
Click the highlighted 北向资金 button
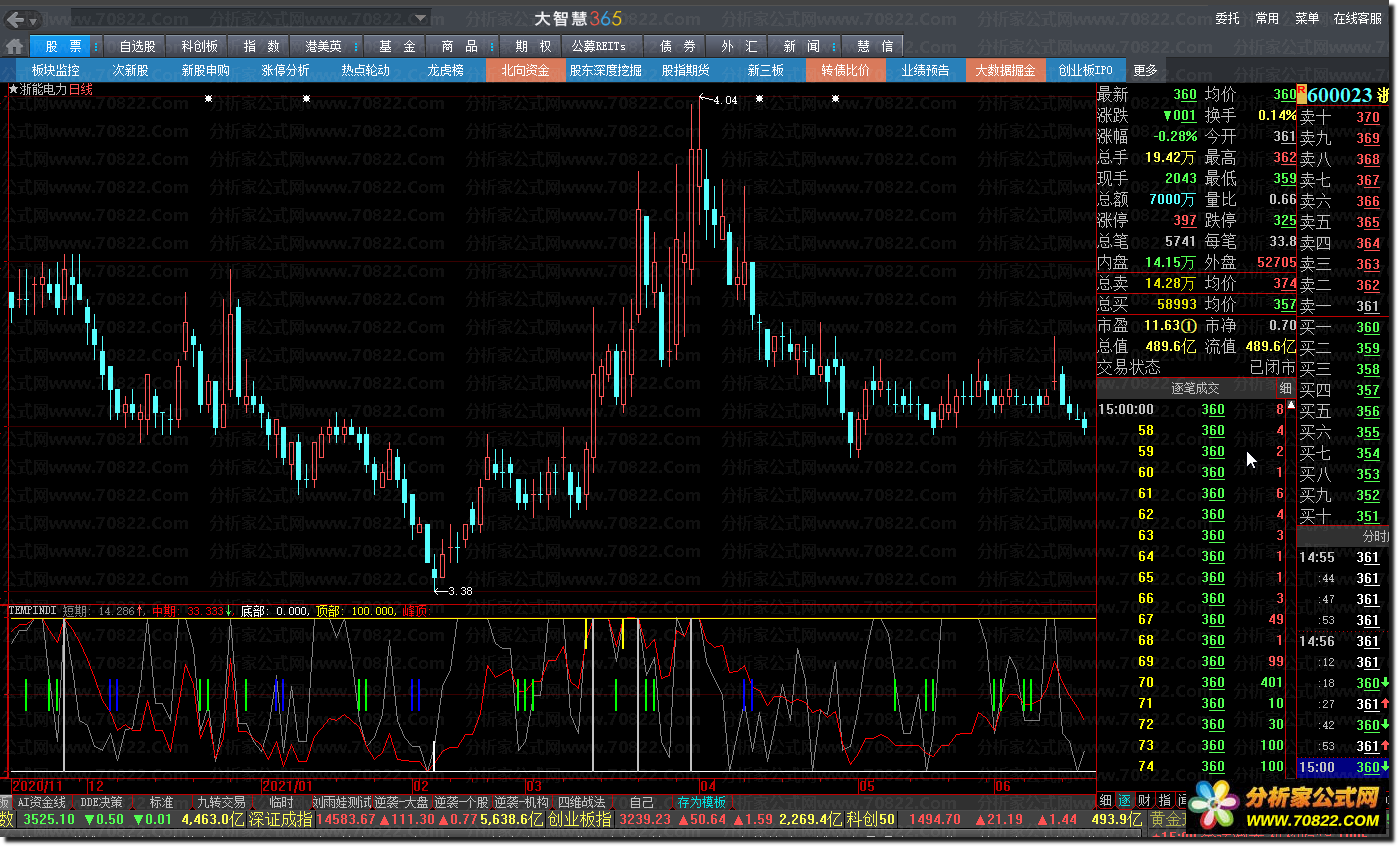point(525,70)
